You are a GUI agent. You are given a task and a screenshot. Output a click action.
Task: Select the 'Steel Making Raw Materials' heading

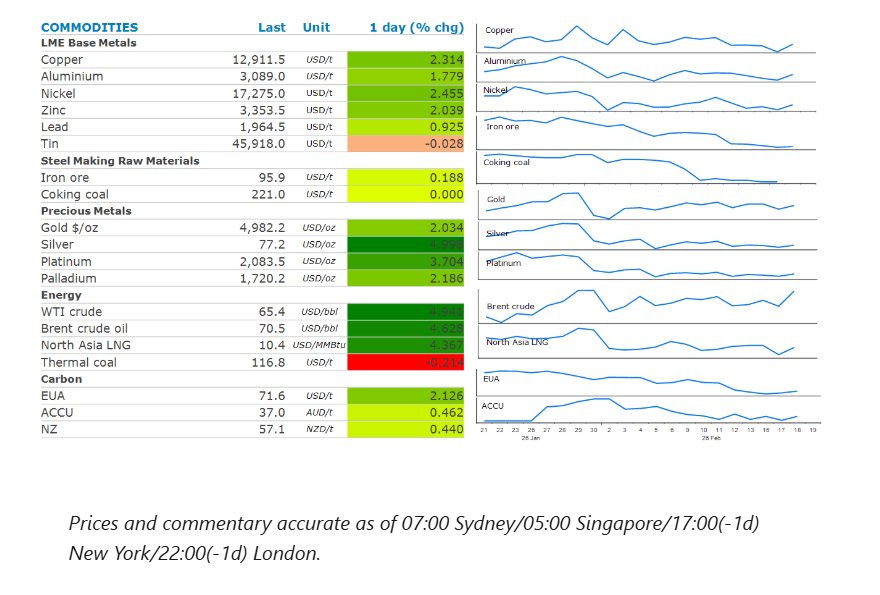(x=120, y=161)
